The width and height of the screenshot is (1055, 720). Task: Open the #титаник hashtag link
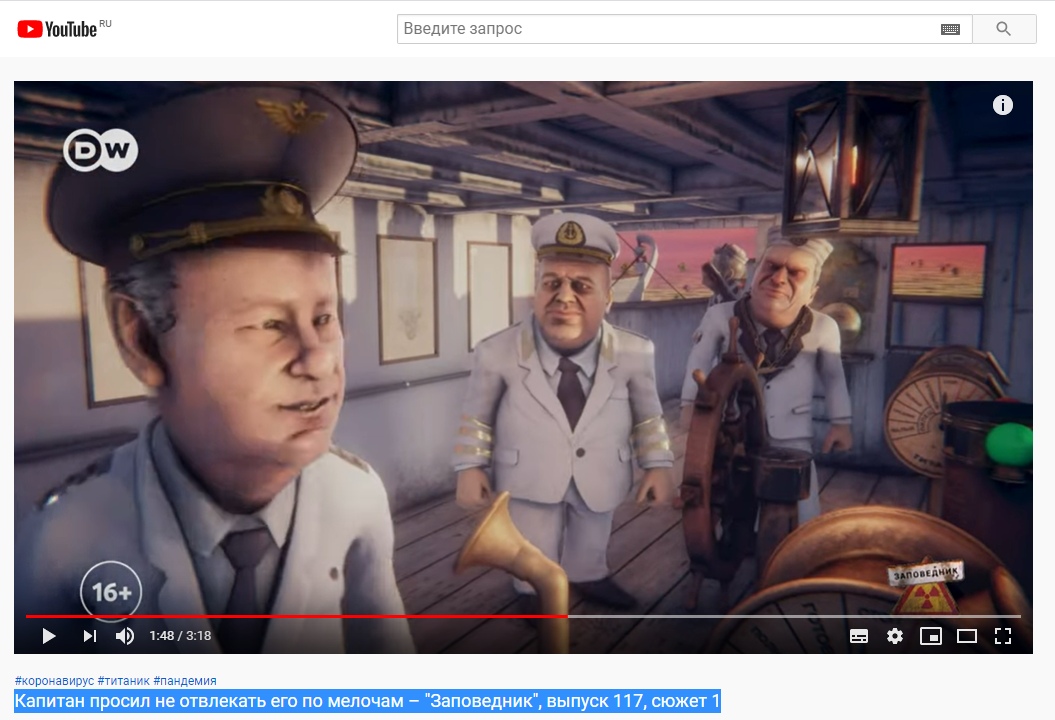[x=124, y=681]
